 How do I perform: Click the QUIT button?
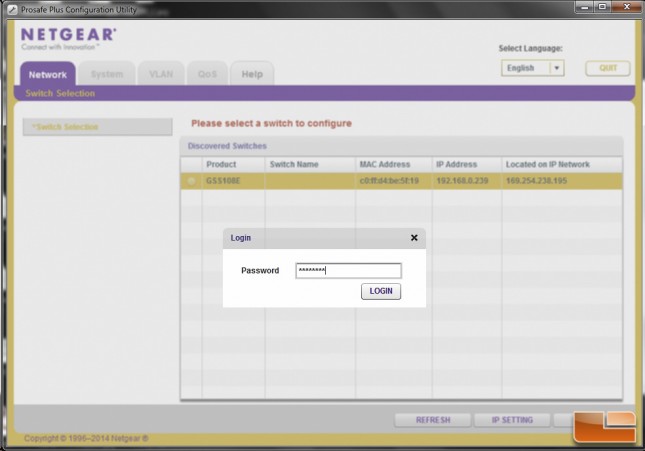(x=608, y=68)
